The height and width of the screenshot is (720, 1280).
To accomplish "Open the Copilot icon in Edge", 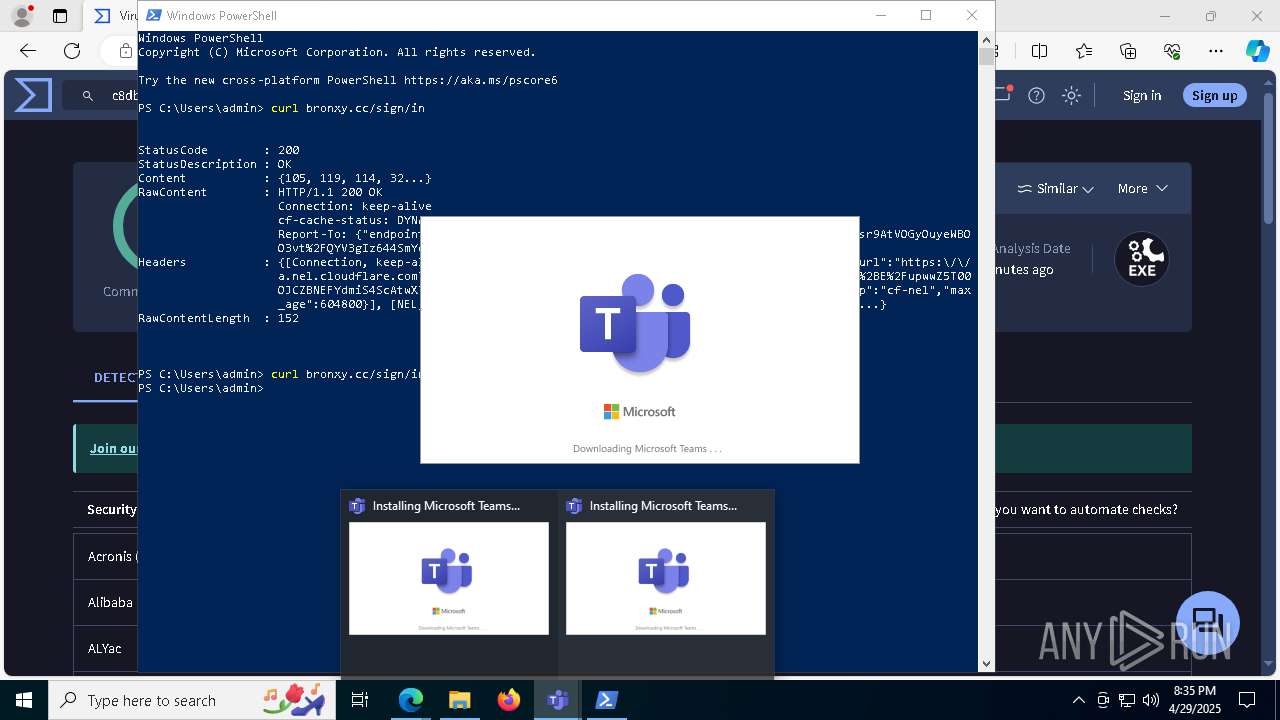I will tap(1257, 51).
